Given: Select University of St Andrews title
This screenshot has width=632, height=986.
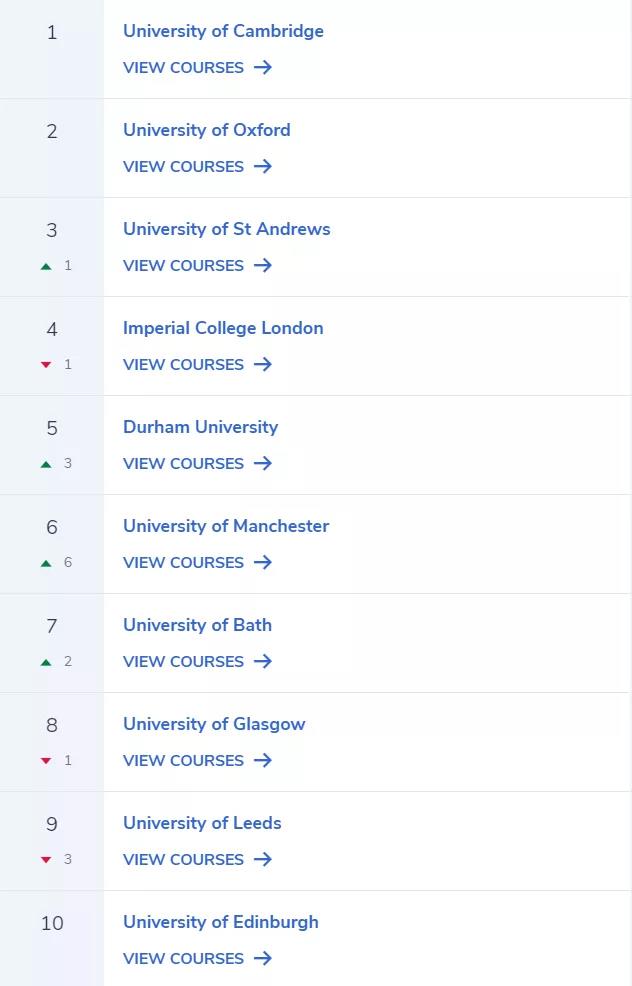Looking at the screenshot, I should click(x=226, y=229).
